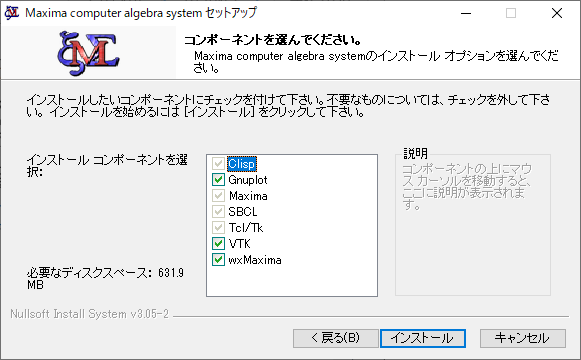Minimize the setup window
Image resolution: width=581 pixels, height=360 pixels.
pos(466,13)
